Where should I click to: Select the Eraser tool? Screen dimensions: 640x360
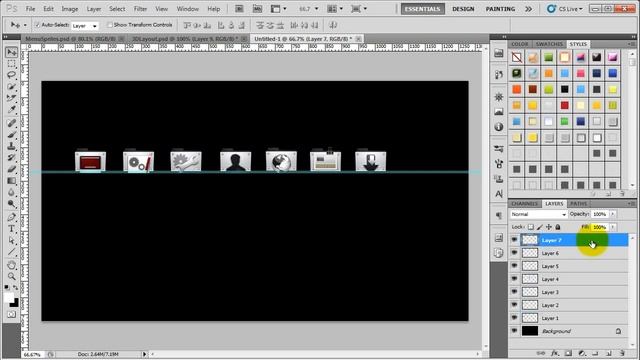tap(11, 169)
